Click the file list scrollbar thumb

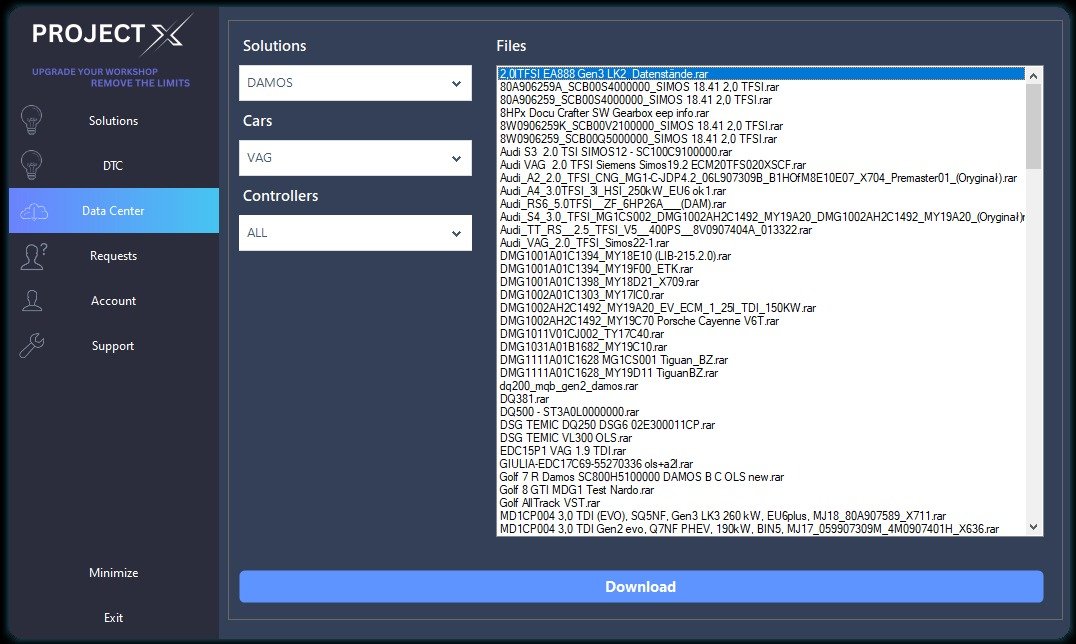tap(1033, 126)
